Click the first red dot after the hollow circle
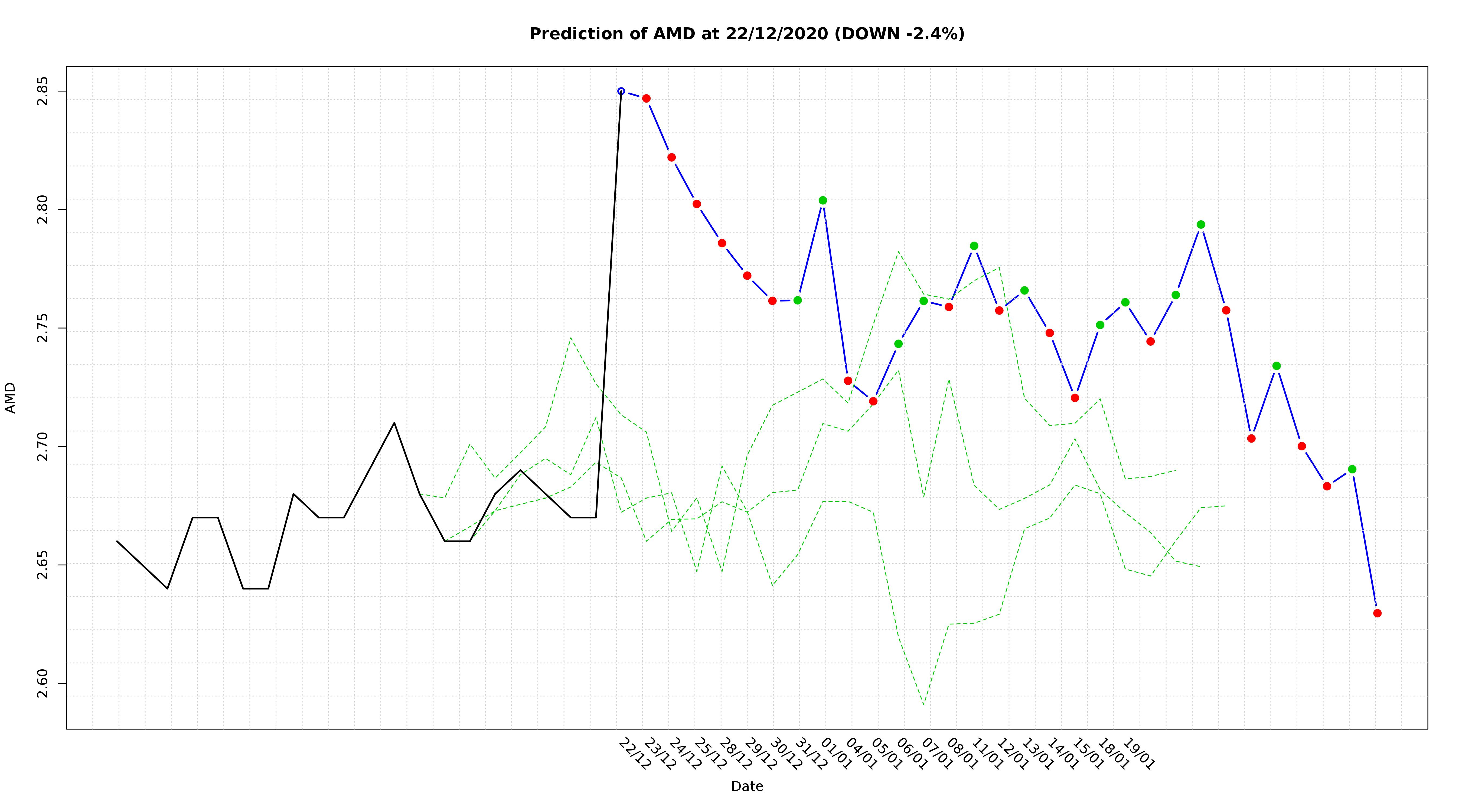The height and width of the screenshot is (812, 1462). 646,98
